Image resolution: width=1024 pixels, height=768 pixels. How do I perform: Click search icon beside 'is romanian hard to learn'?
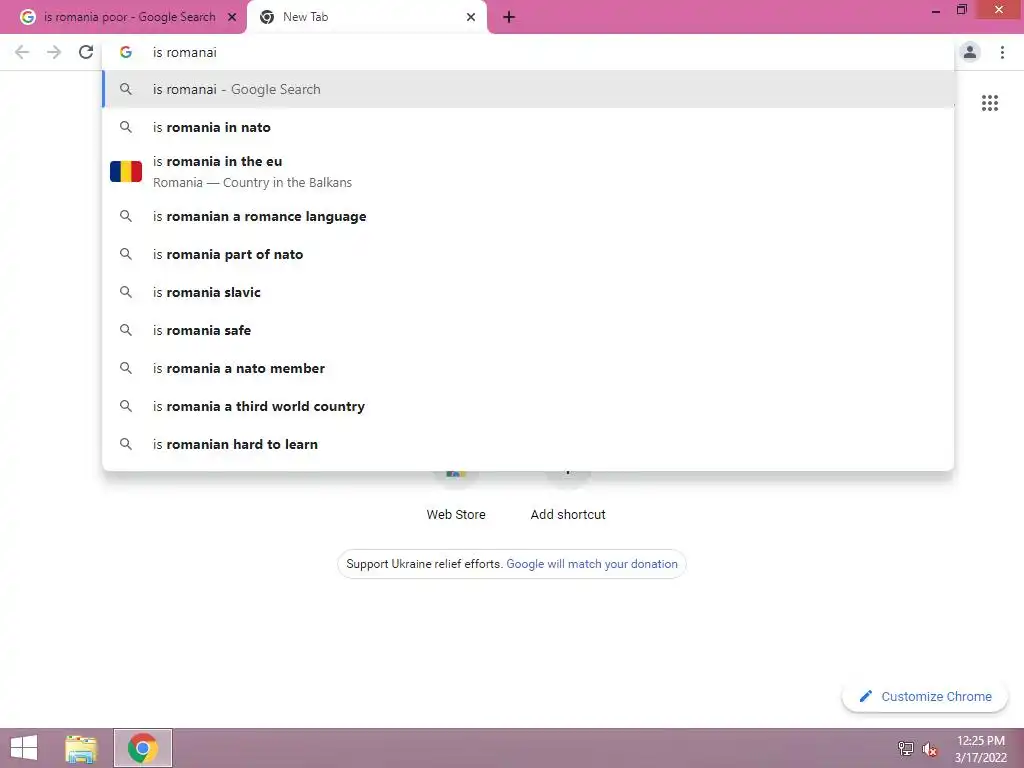(126, 444)
